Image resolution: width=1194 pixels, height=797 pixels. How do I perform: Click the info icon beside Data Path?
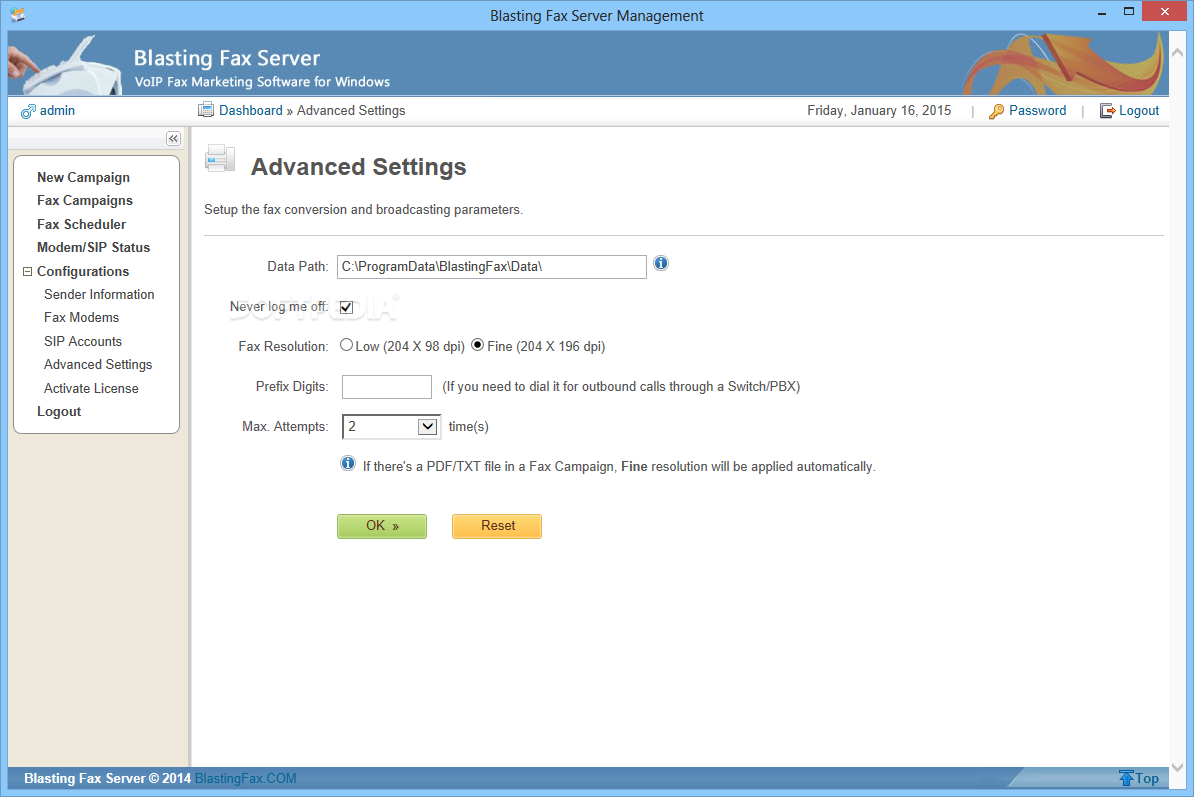661,263
